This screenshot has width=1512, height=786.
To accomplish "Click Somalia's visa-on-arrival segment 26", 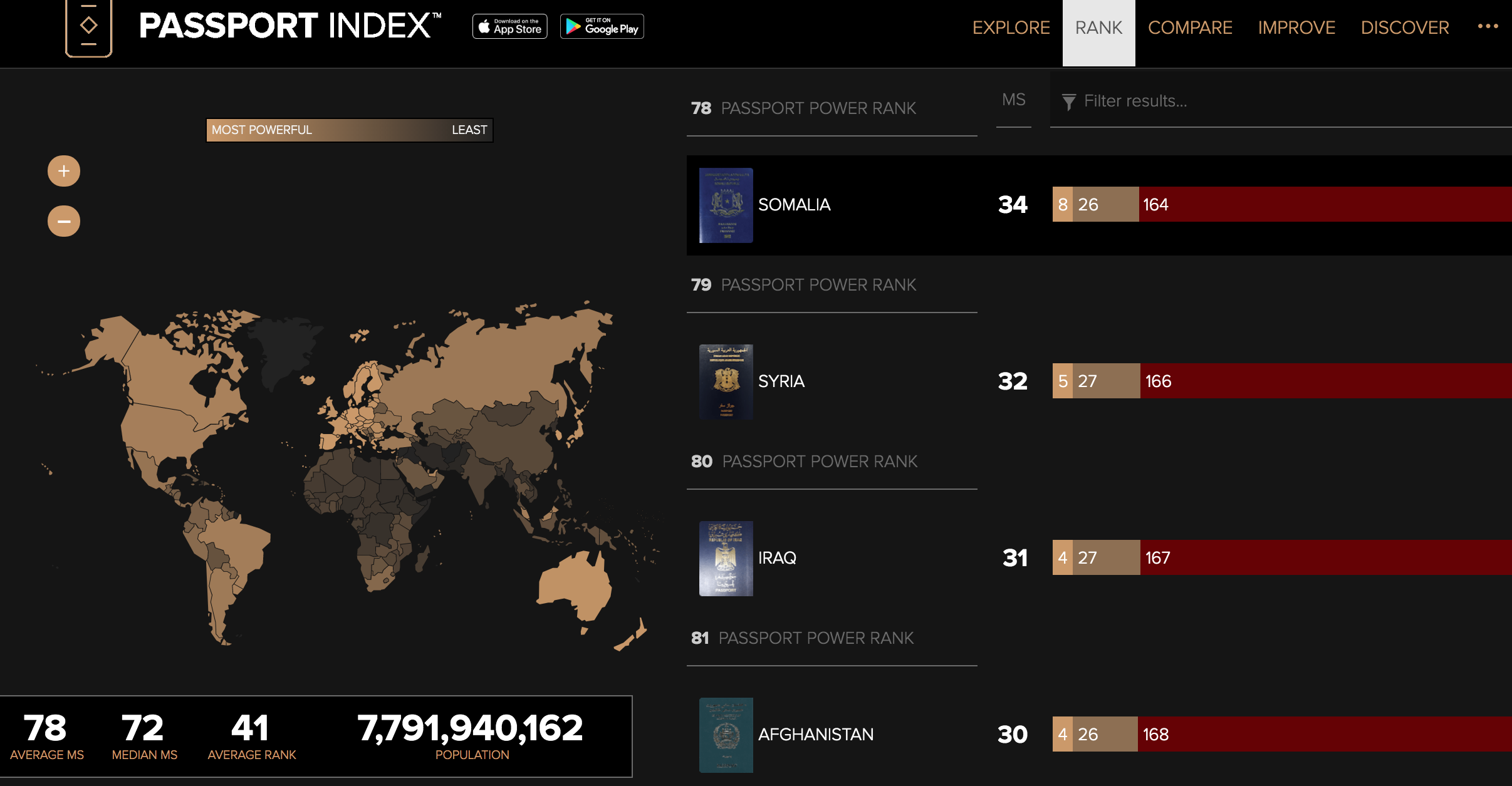I will (1105, 204).
